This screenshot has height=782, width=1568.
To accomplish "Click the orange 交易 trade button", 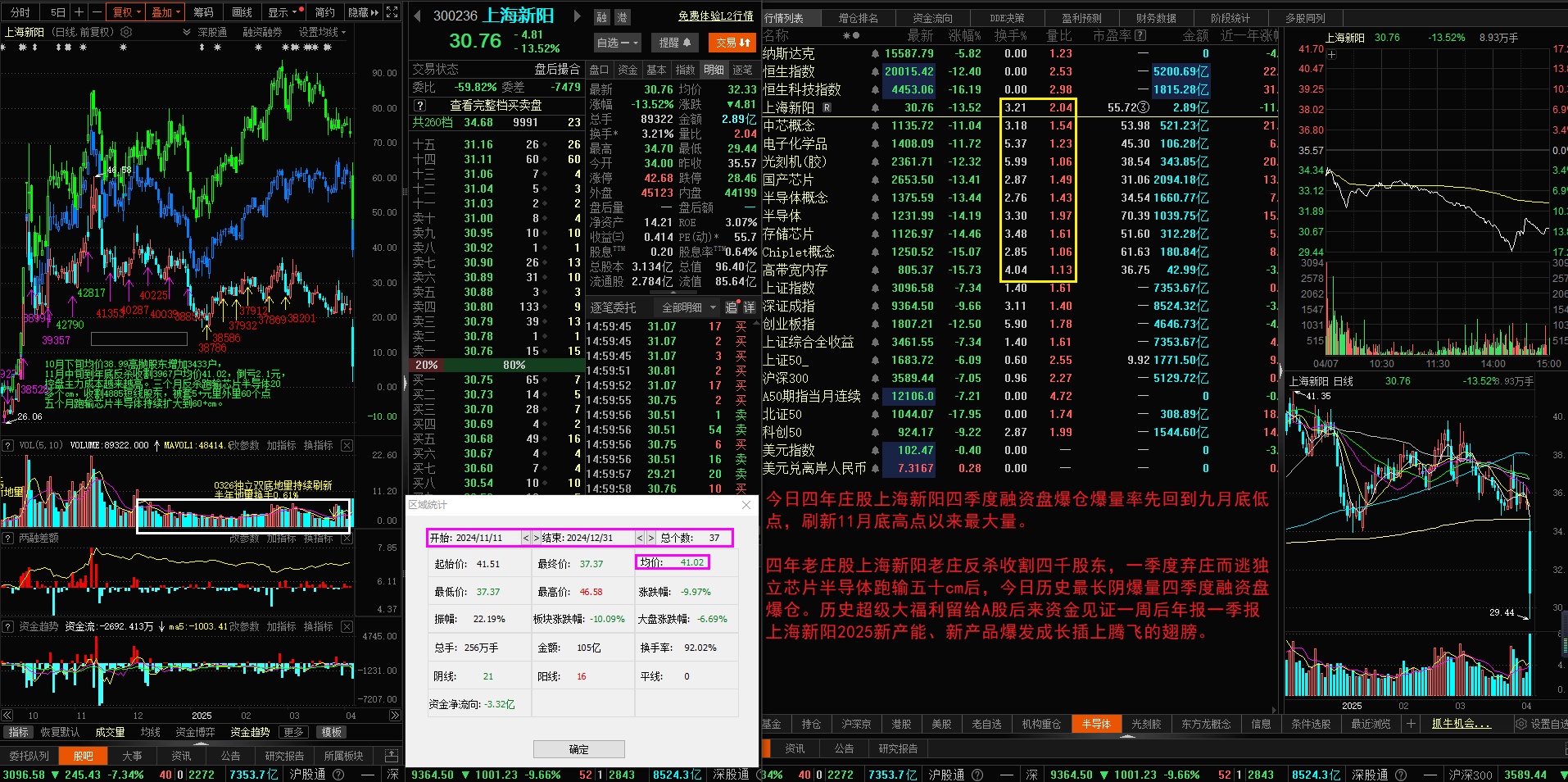I will point(732,43).
